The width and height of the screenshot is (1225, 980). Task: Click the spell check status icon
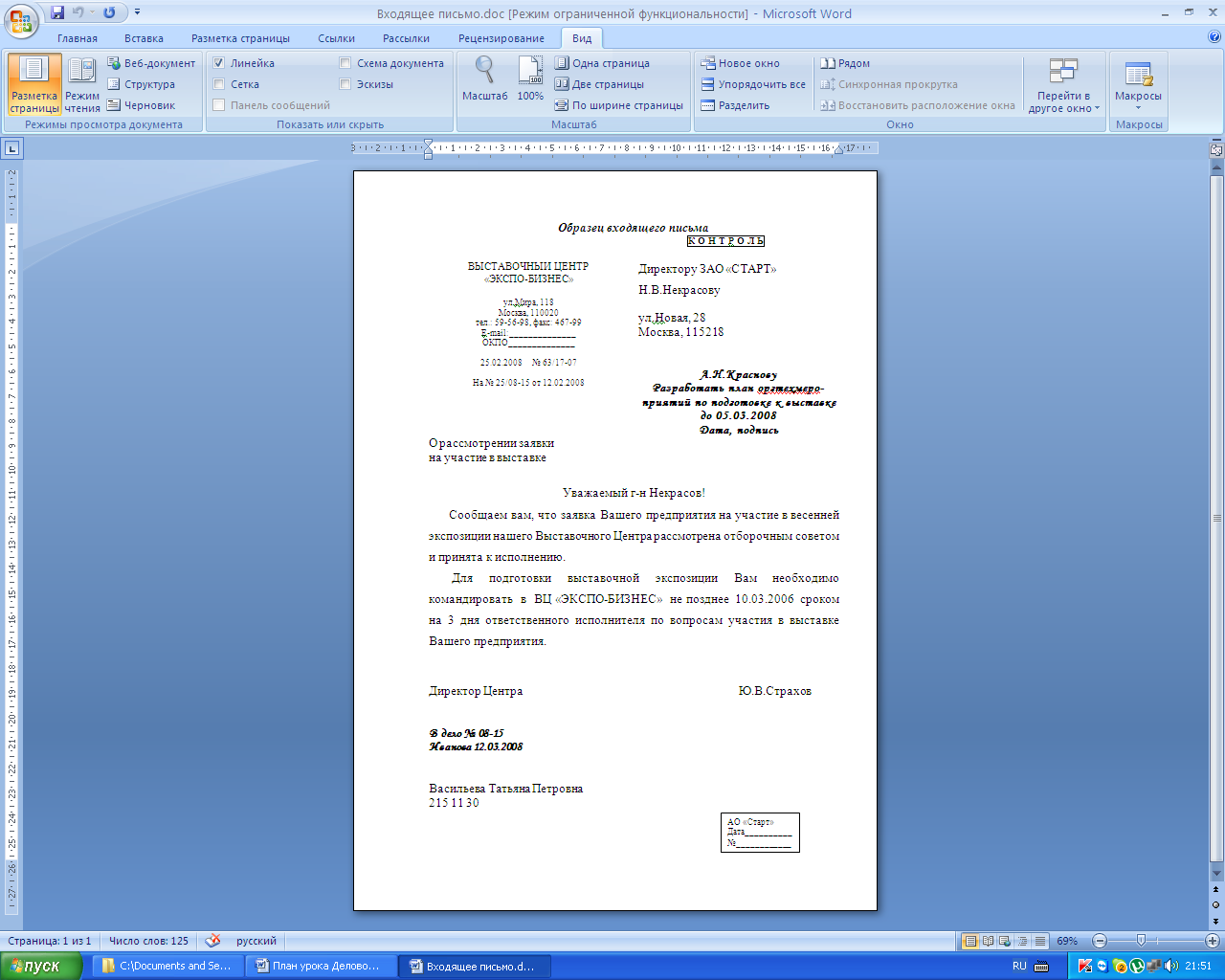coord(212,941)
